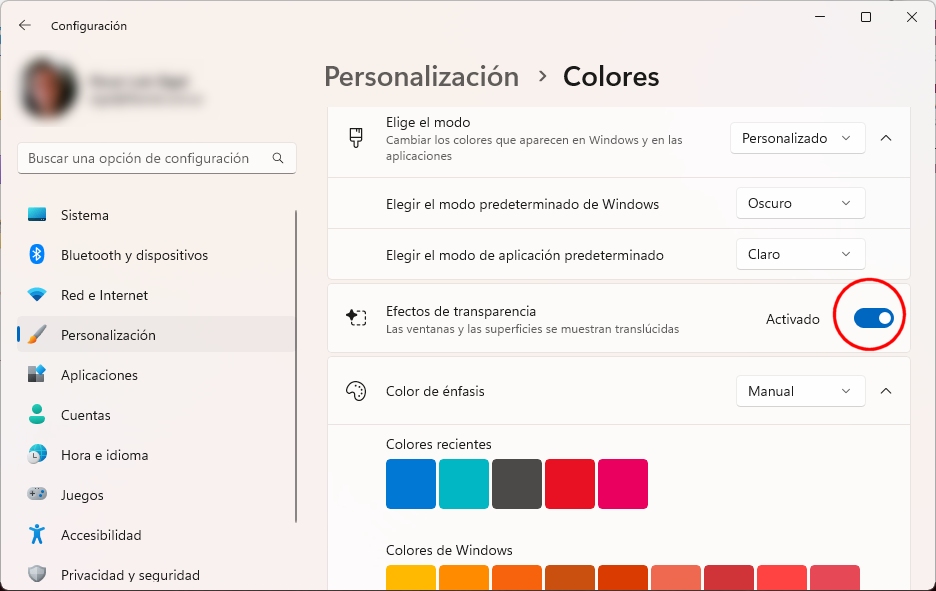Click Elegir el modo predeterminado de Windows text
Image resolution: width=936 pixels, height=591 pixels.
point(522,204)
